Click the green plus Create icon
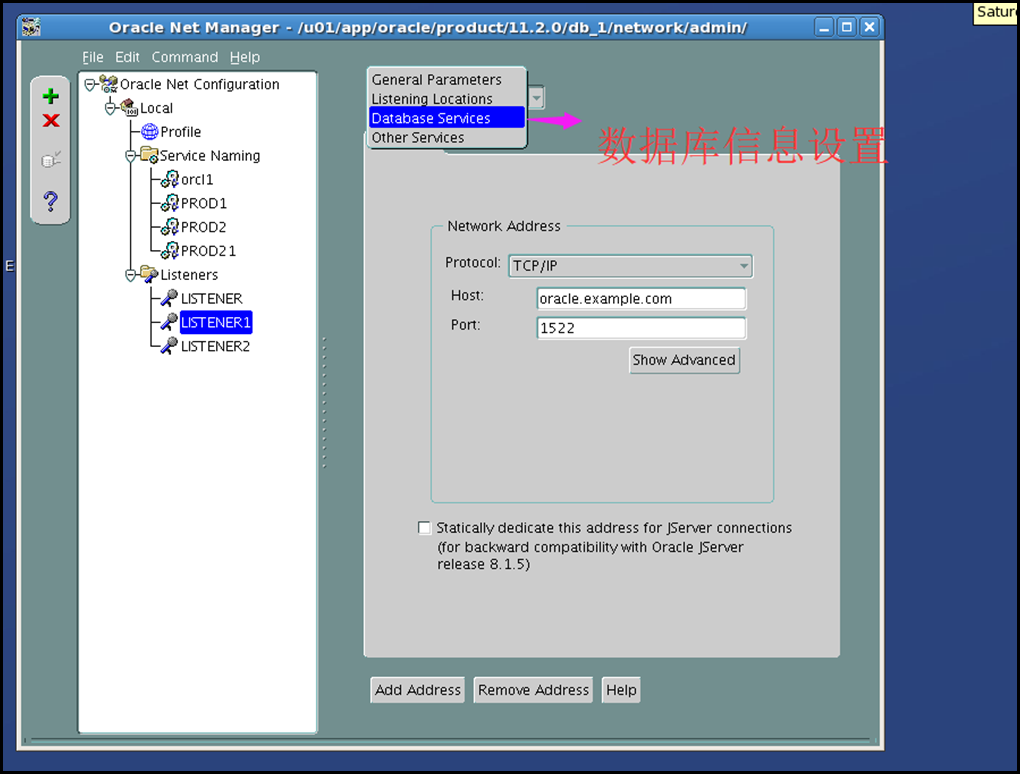The width and height of the screenshot is (1020, 774). [x=51, y=96]
